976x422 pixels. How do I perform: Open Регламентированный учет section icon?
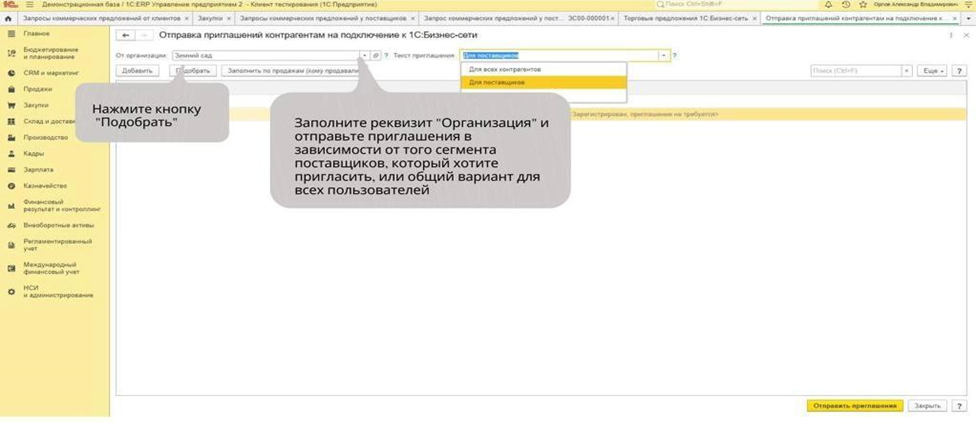click(x=11, y=245)
